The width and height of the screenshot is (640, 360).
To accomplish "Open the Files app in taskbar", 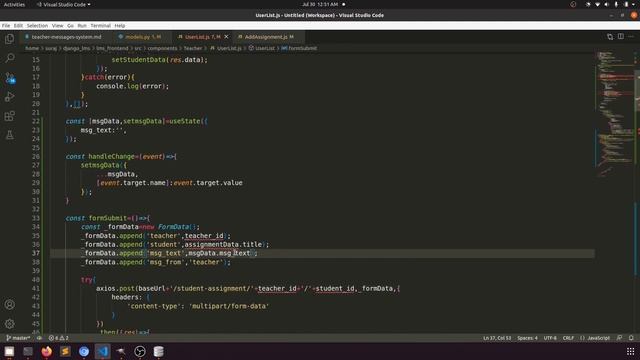I will click(x=9, y=351).
